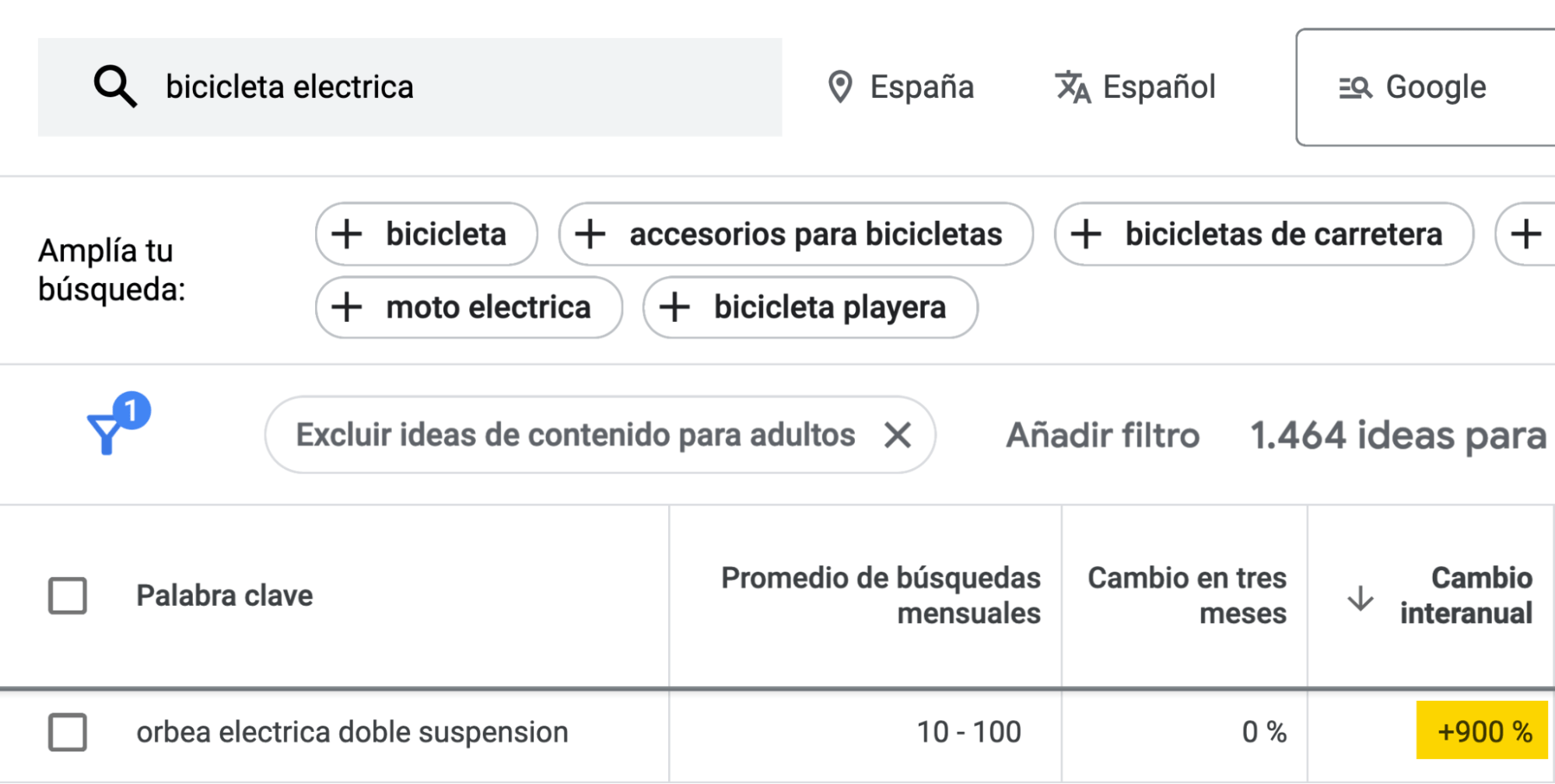This screenshot has width=1555, height=784.
Task: Click Añadir filtro
Action: [1104, 435]
